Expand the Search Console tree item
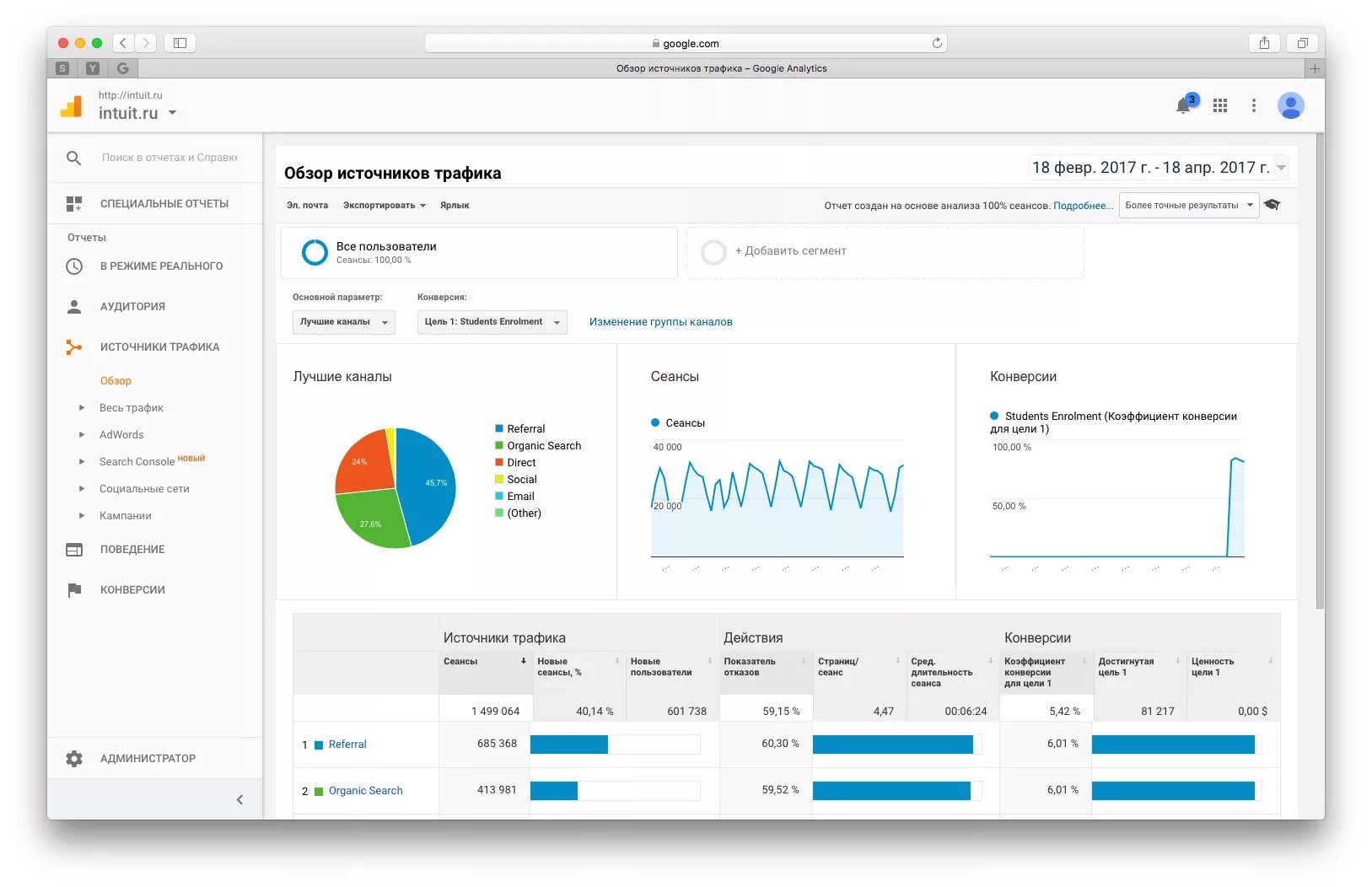1372x887 pixels. (81, 462)
